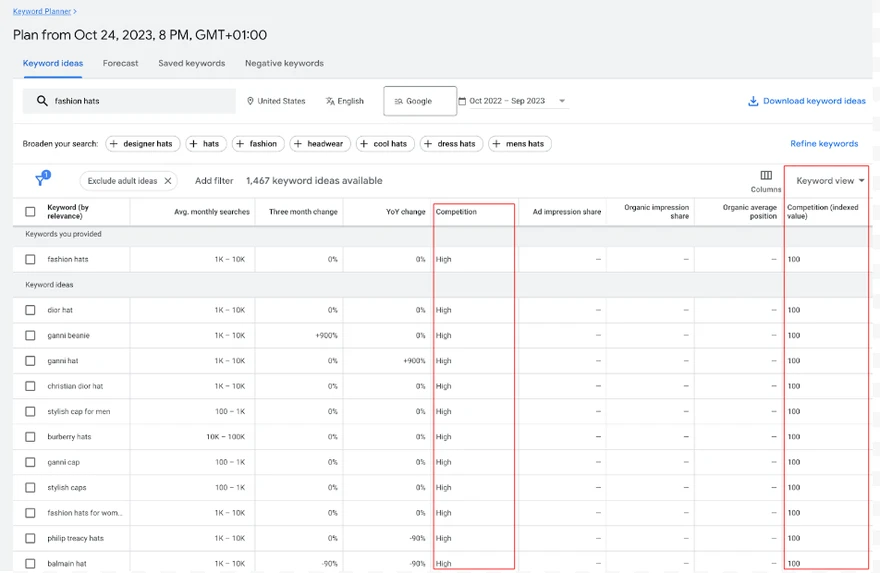
Task: Click the Add filter button
Action: point(214,181)
